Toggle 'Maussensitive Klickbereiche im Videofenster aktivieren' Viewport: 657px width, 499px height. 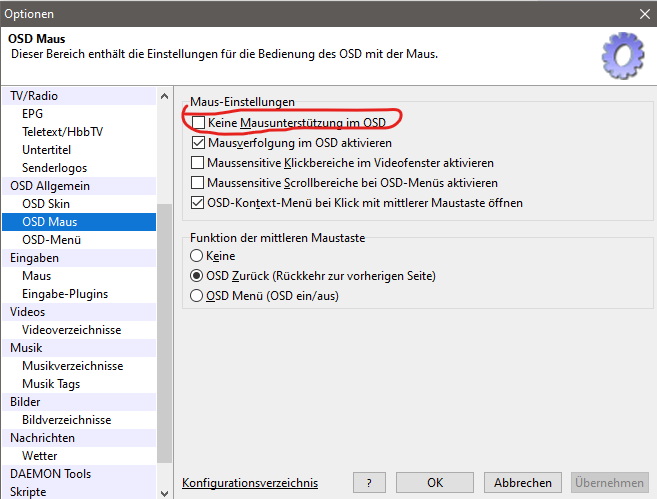[x=198, y=163]
